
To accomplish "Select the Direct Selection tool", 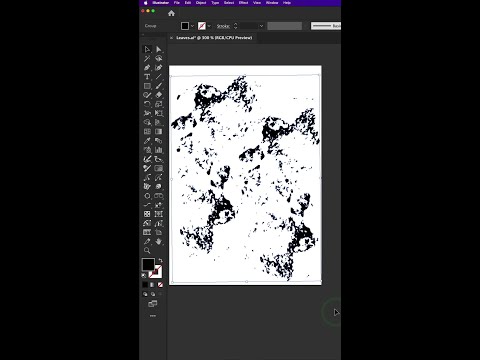I will (159, 49).
